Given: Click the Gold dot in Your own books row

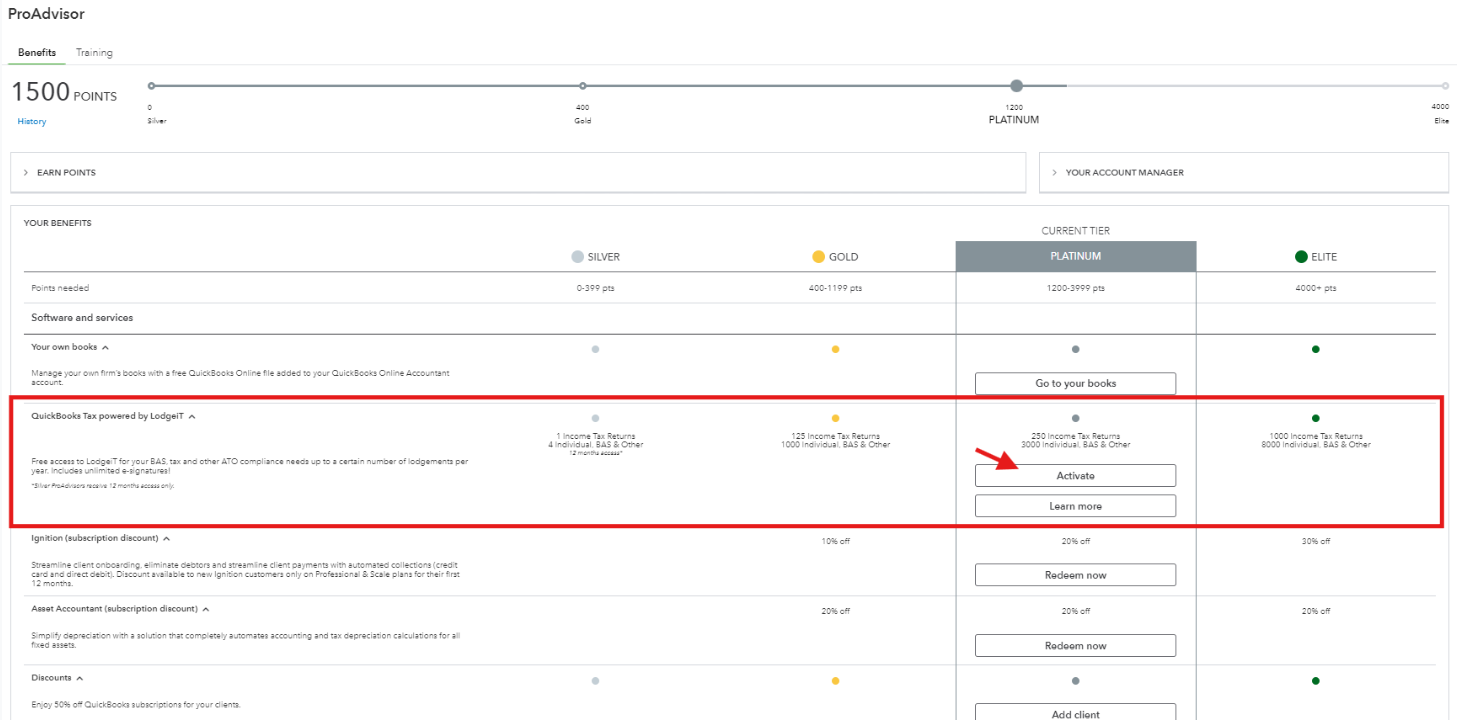Looking at the screenshot, I should coord(835,349).
